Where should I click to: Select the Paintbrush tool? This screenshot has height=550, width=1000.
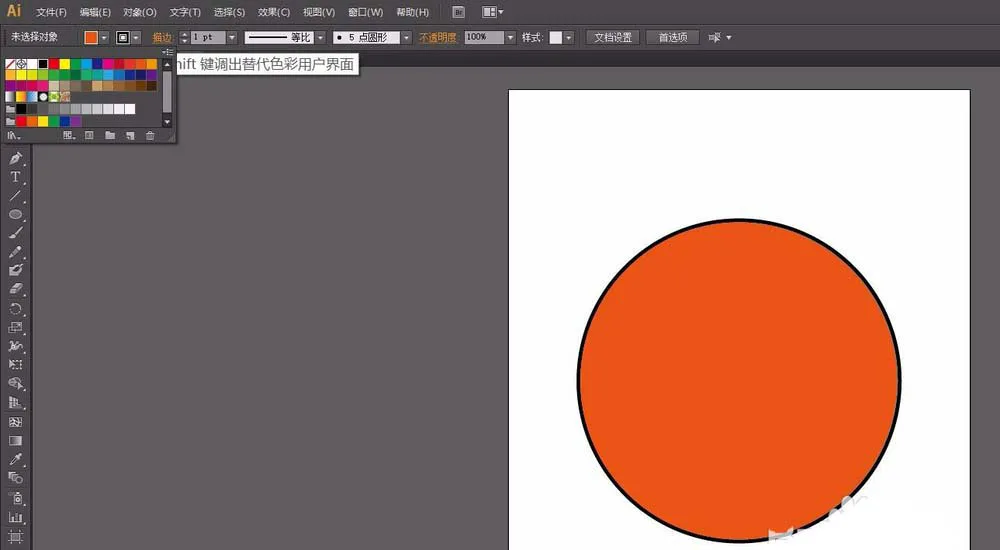(x=15, y=233)
